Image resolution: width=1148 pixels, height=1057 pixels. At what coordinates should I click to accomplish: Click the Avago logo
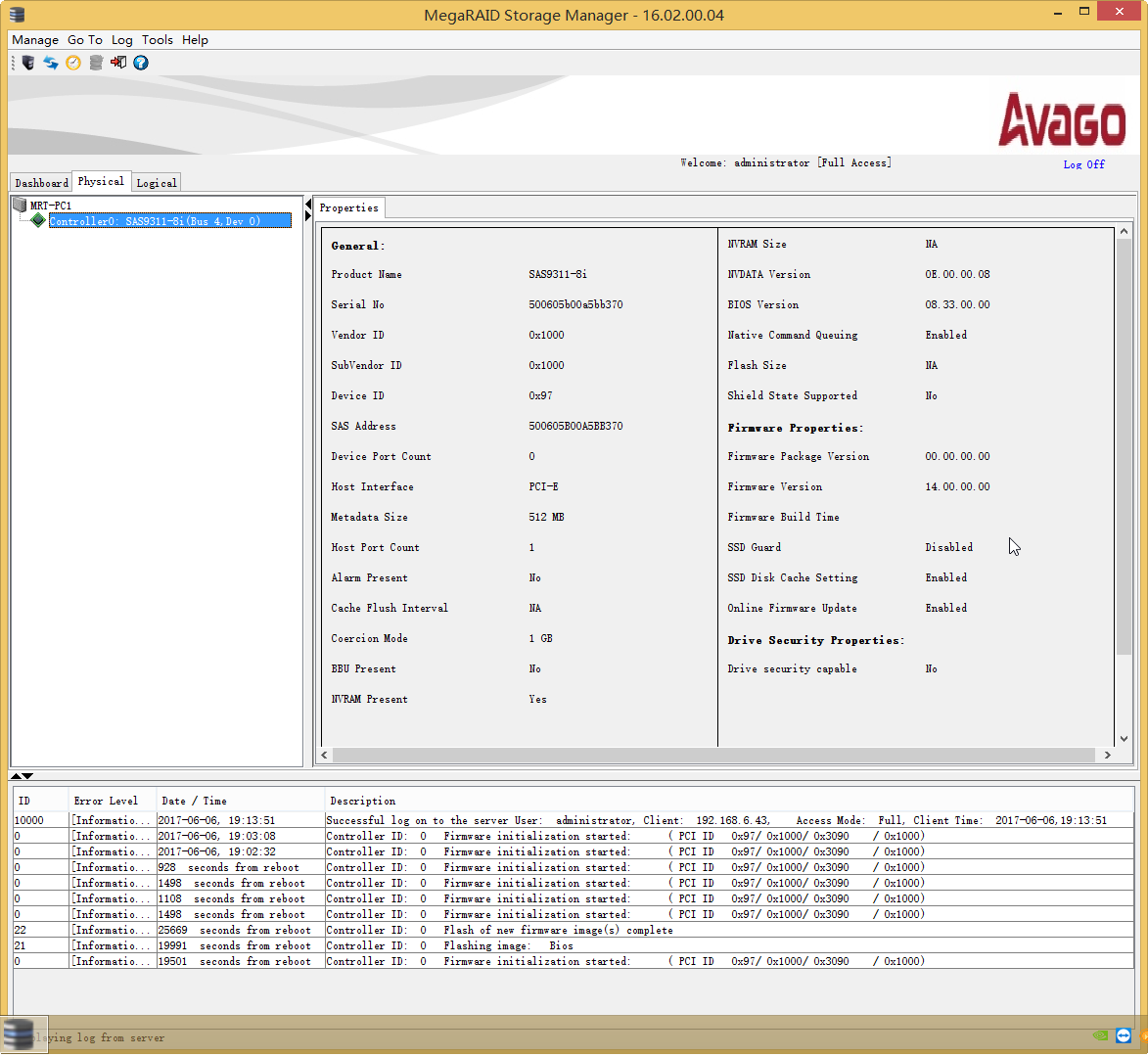tap(1062, 119)
